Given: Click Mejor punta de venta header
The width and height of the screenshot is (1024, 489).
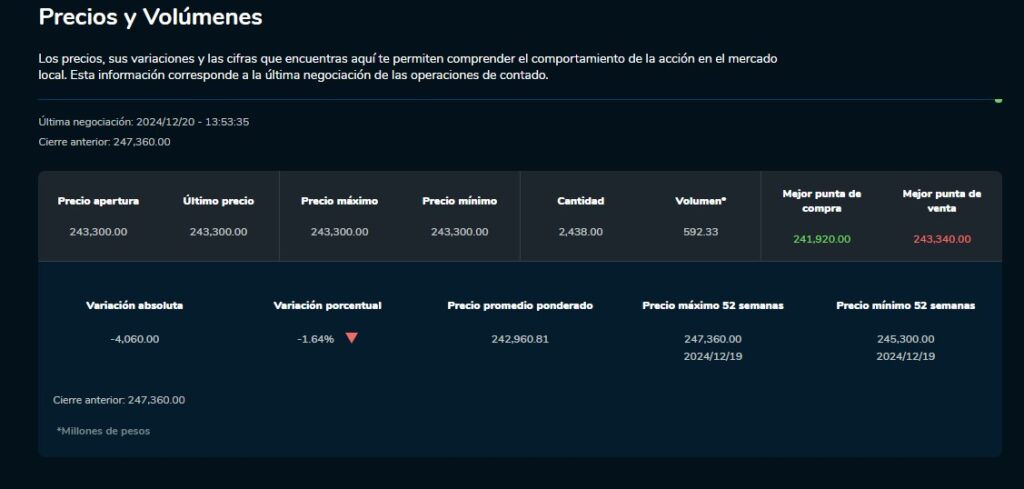Looking at the screenshot, I should (x=942, y=201).
